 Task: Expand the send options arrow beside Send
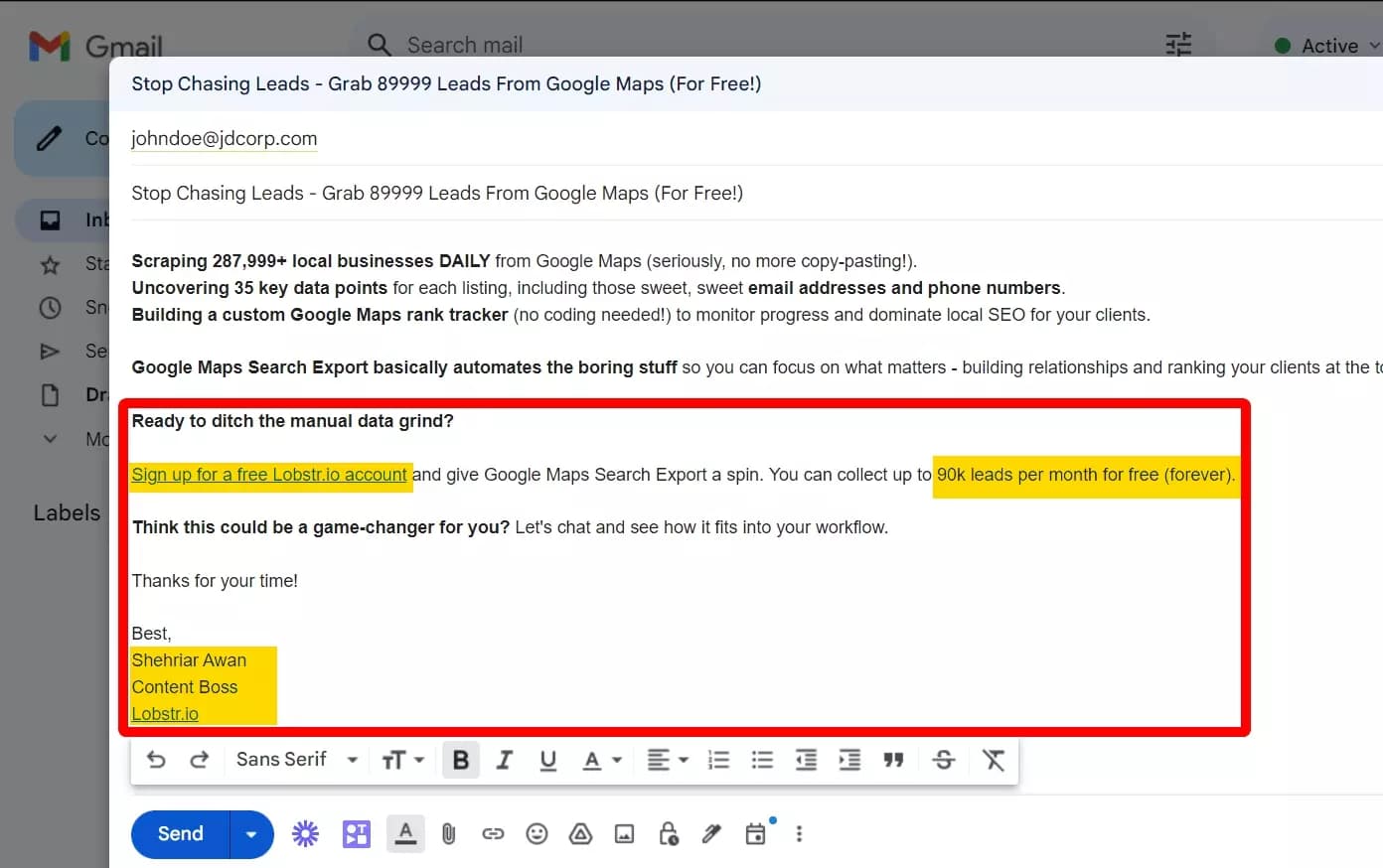coord(251,834)
